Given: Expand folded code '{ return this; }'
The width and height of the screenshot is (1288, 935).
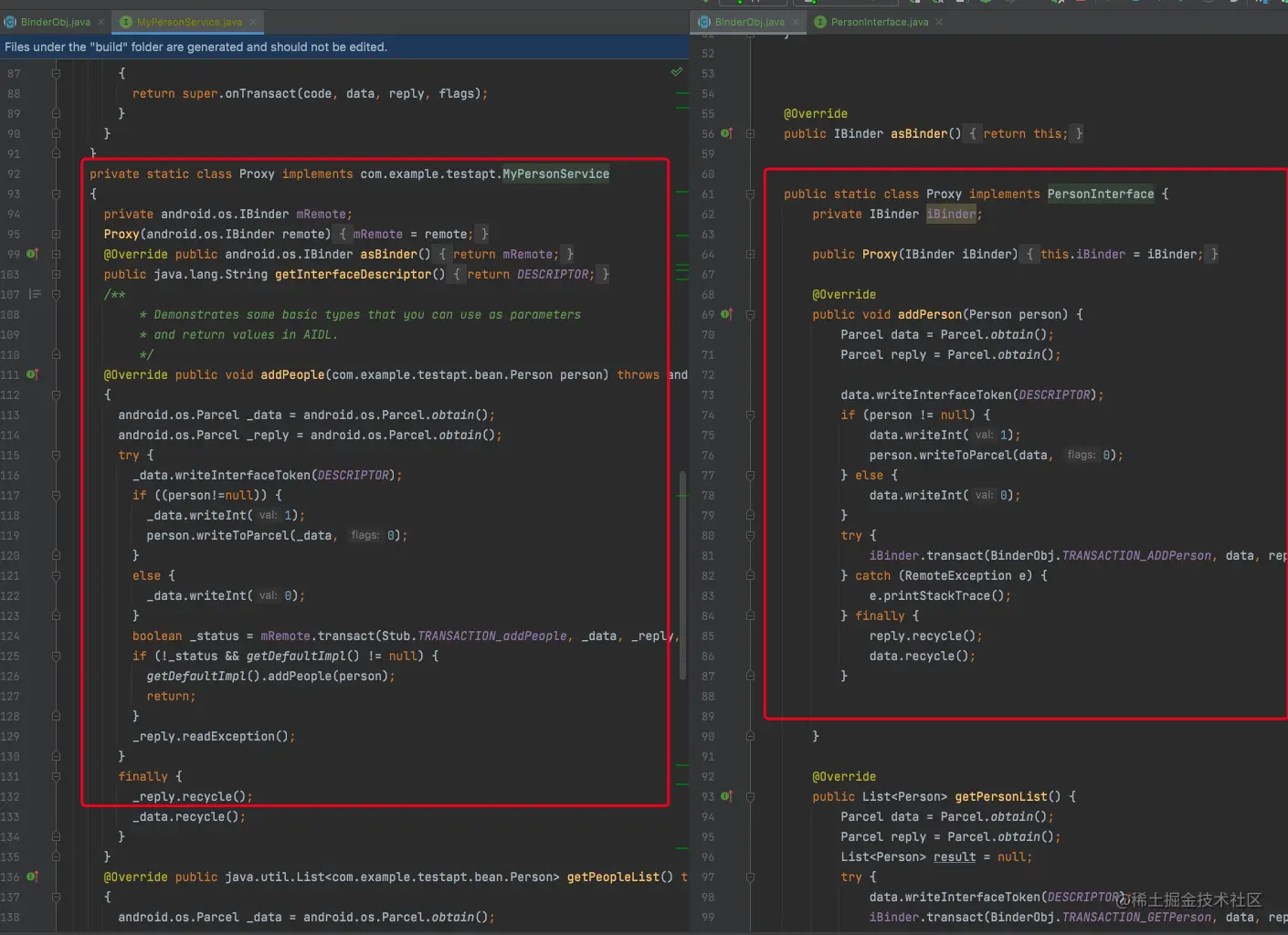Looking at the screenshot, I should 1026,133.
